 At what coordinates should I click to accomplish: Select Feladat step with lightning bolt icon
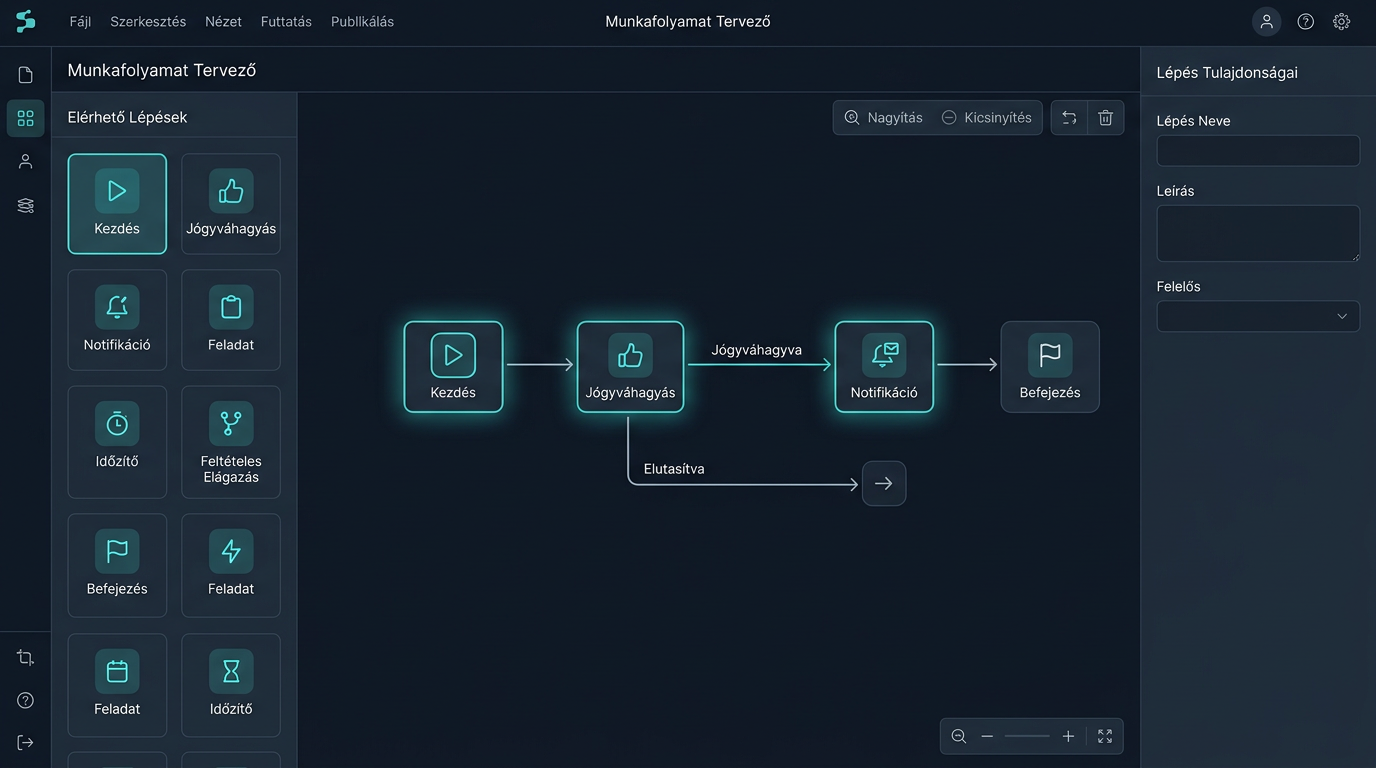231,566
